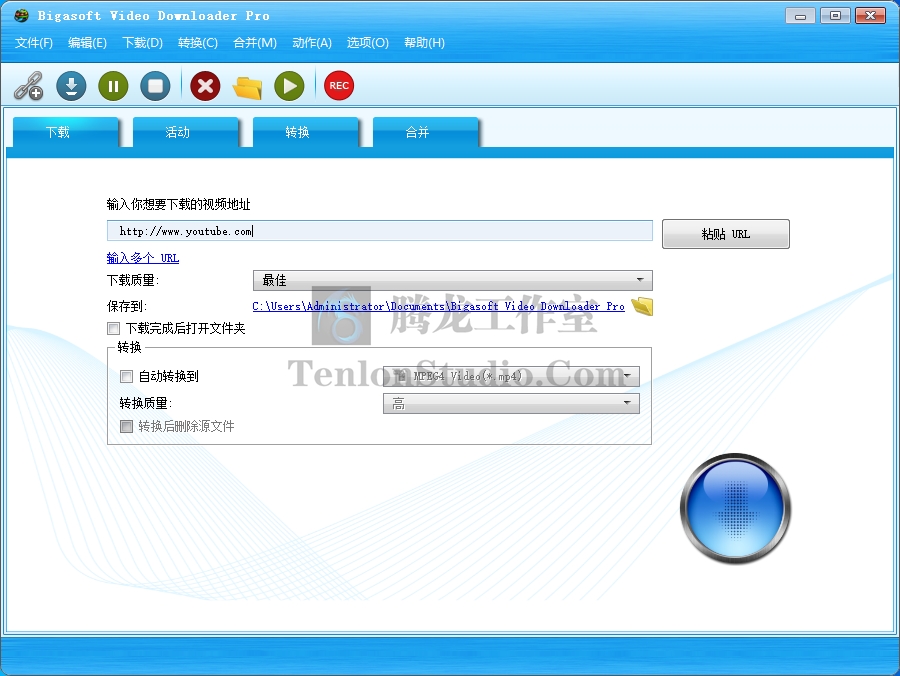The height and width of the screenshot is (676, 900).
Task: Expand the MPEG4 Video format dropdown
Action: [511, 376]
